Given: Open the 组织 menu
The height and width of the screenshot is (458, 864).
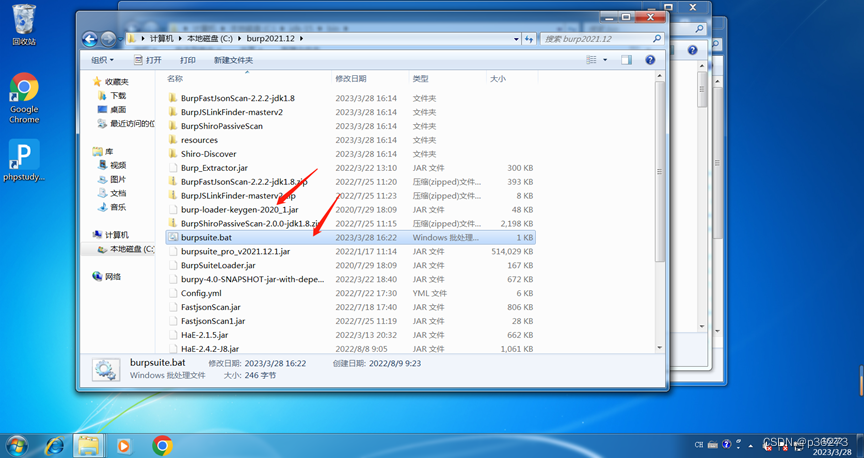Looking at the screenshot, I should 102,60.
